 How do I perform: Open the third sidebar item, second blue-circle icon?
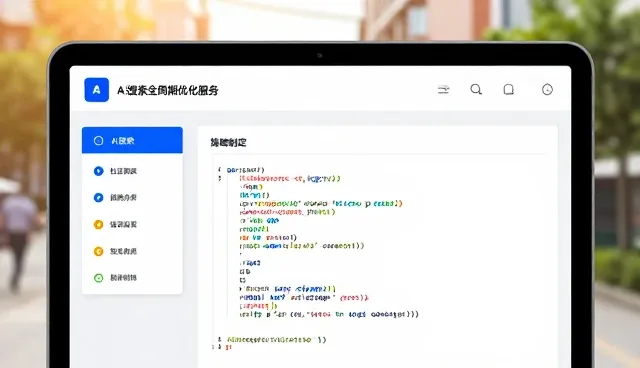pos(132,197)
